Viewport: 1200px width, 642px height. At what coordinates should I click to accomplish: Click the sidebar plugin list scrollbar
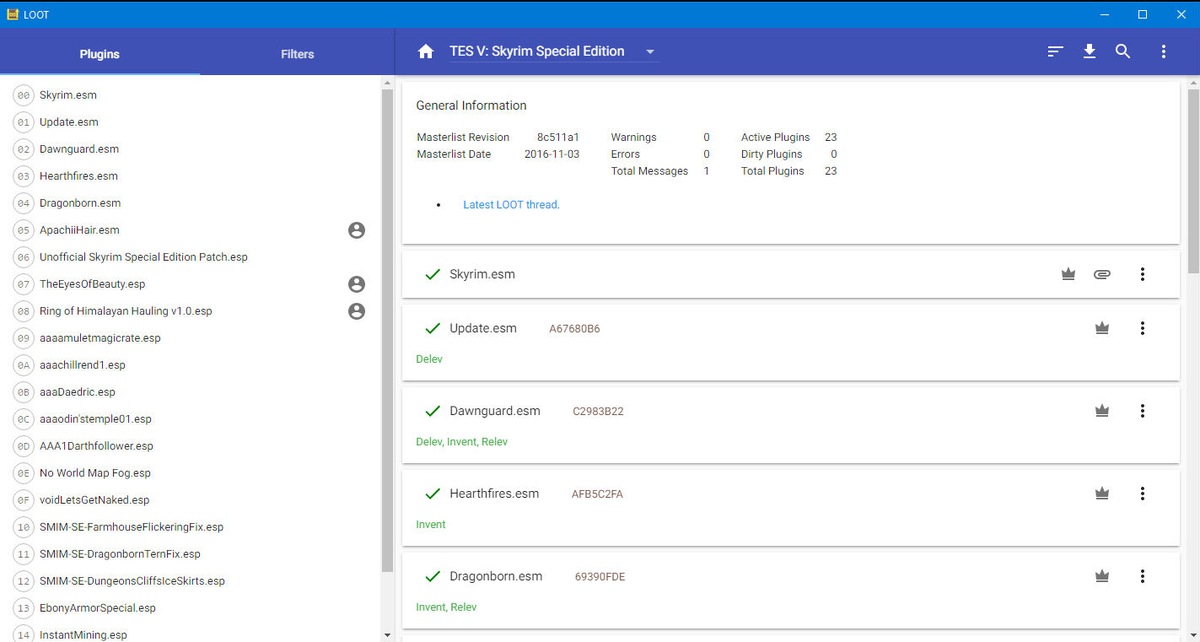point(387,330)
